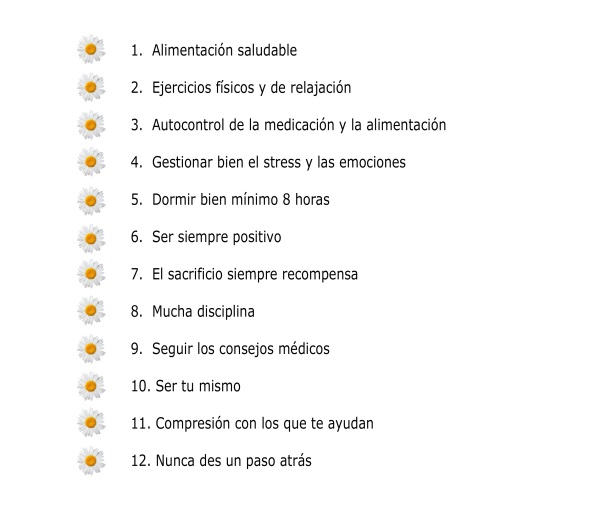The width and height of the screenshot is (607, 514).
Task: Click 'Seguir los consejos médicos' text
Action: 240,349
